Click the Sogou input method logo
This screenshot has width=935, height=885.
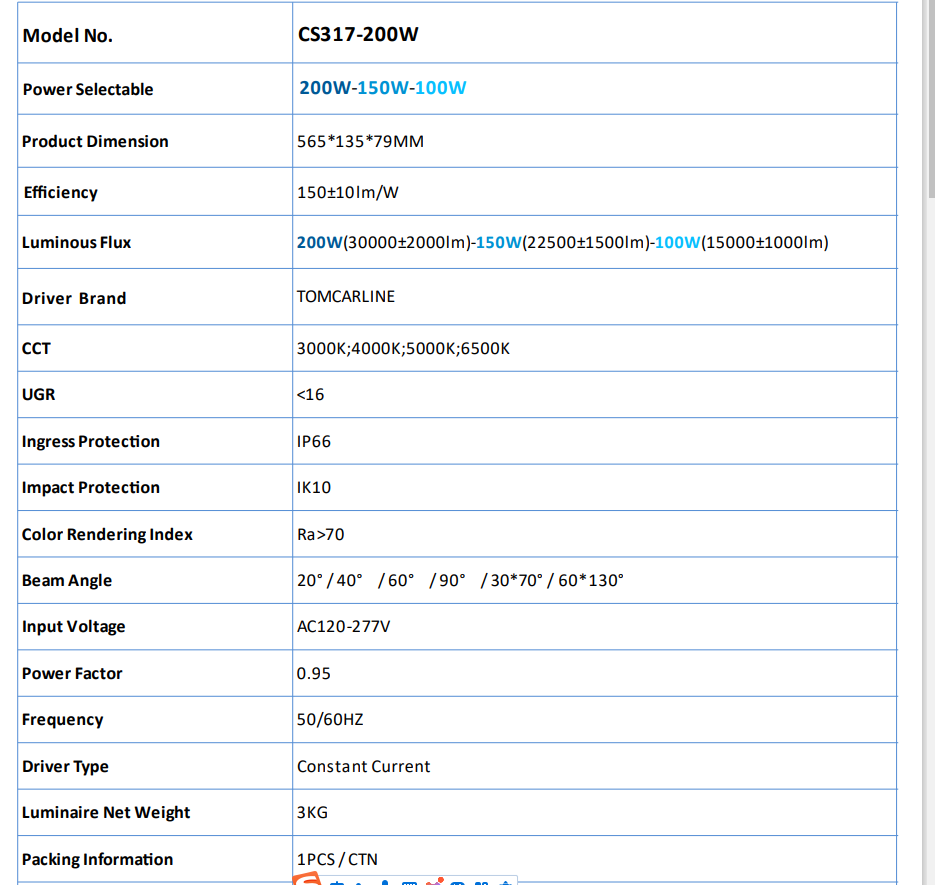tap(307, 880)
